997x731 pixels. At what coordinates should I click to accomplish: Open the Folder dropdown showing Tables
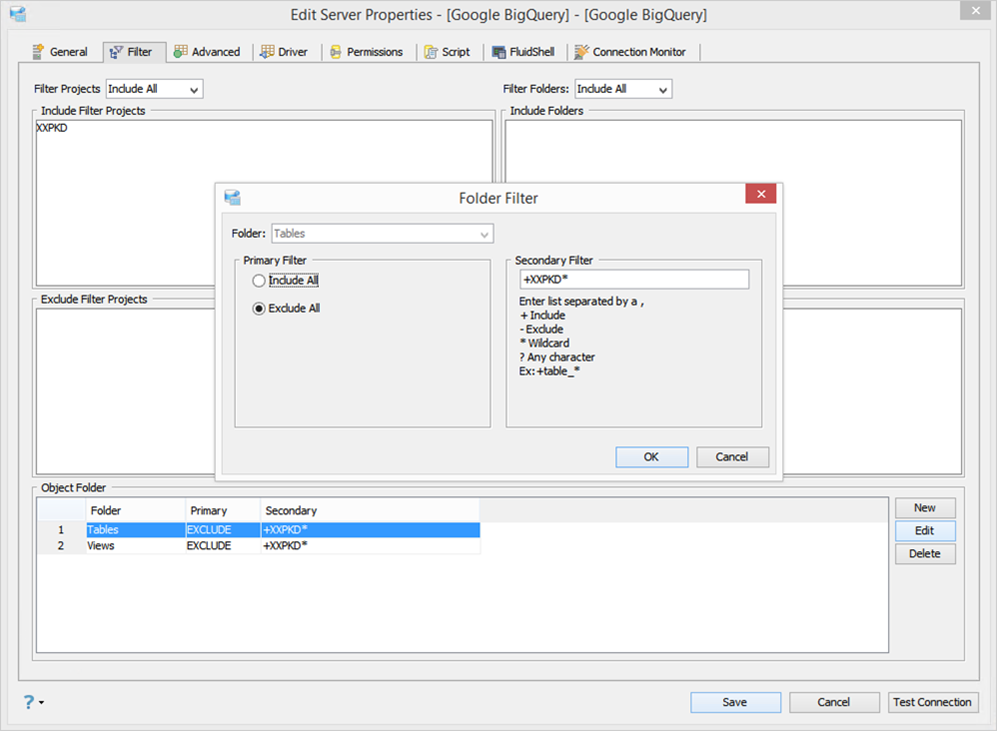382,233
